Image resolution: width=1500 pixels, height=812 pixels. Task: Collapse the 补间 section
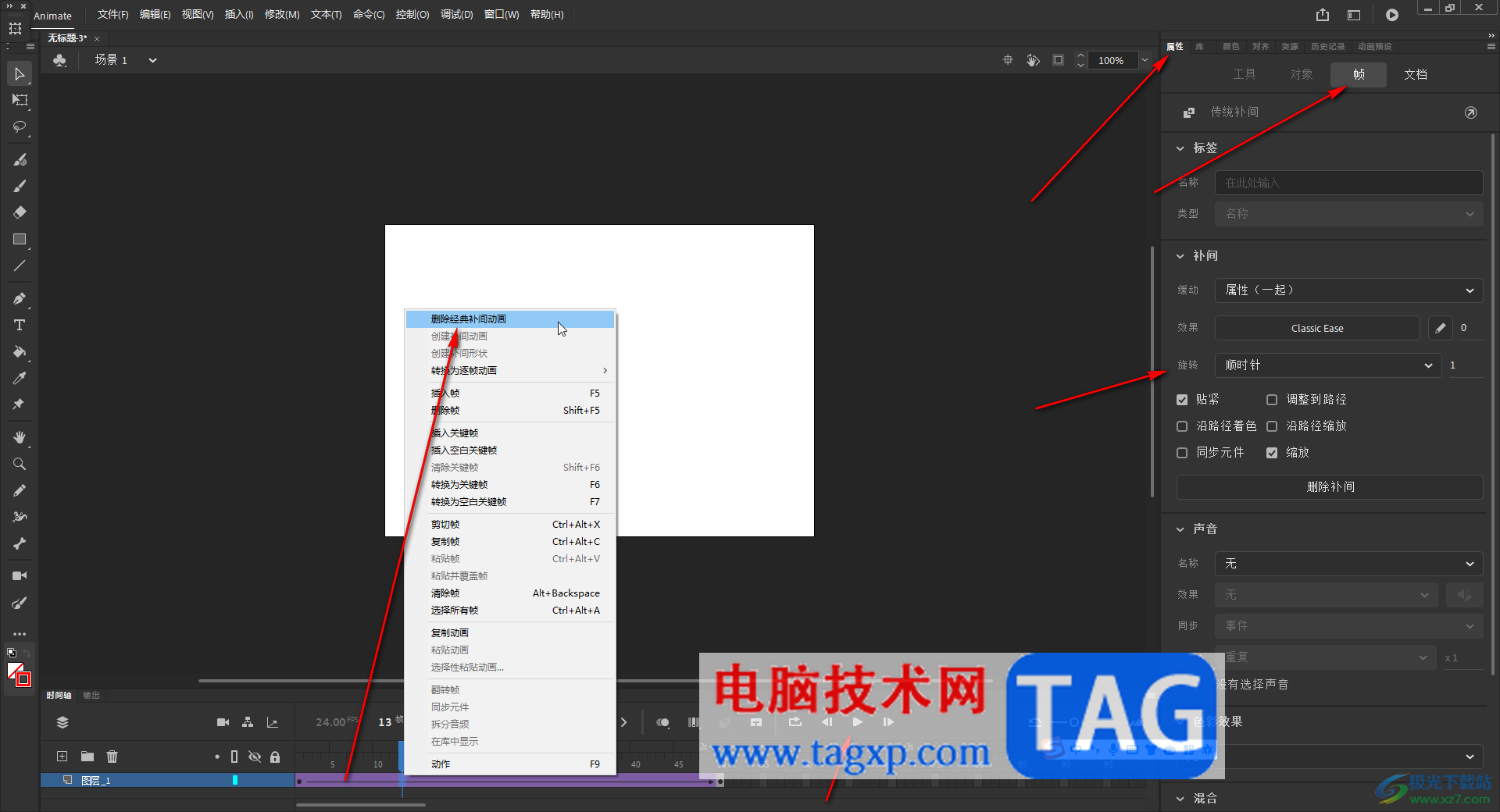1180,256
